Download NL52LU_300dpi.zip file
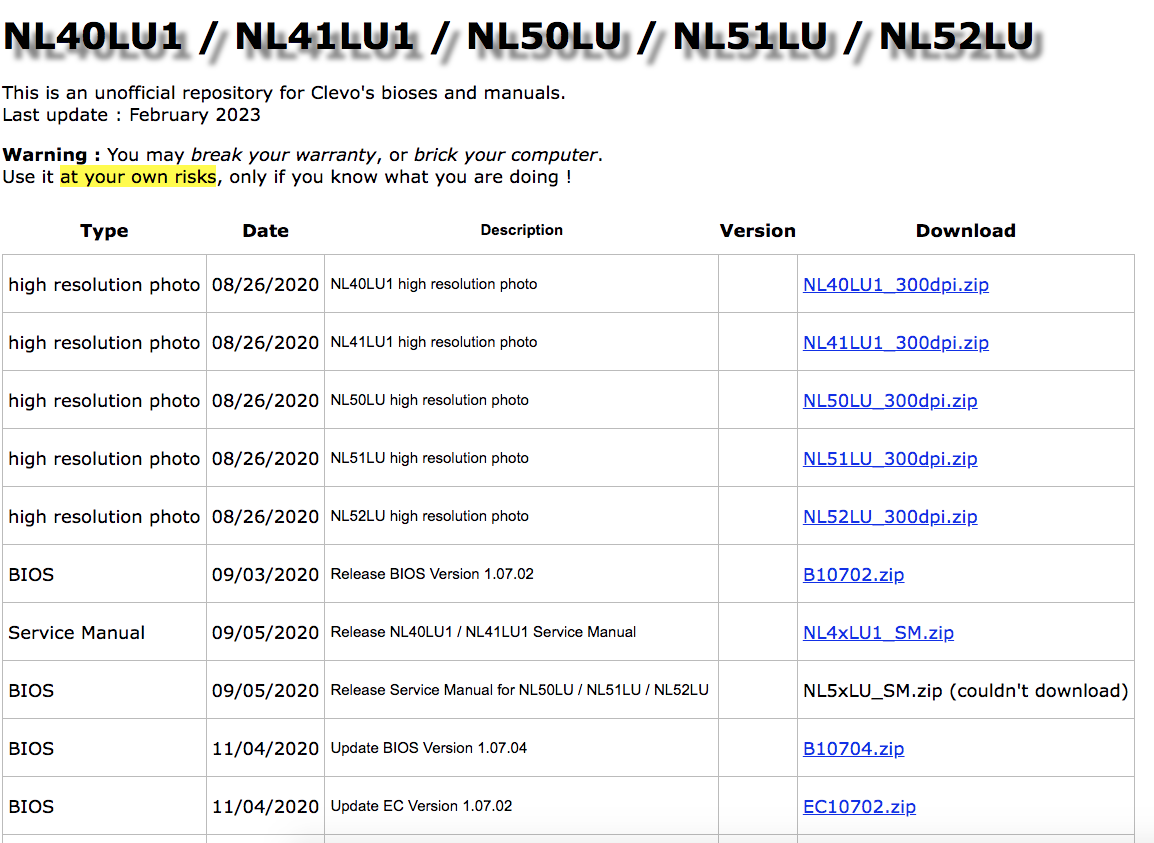1154x843 pixels. point(890,517)
